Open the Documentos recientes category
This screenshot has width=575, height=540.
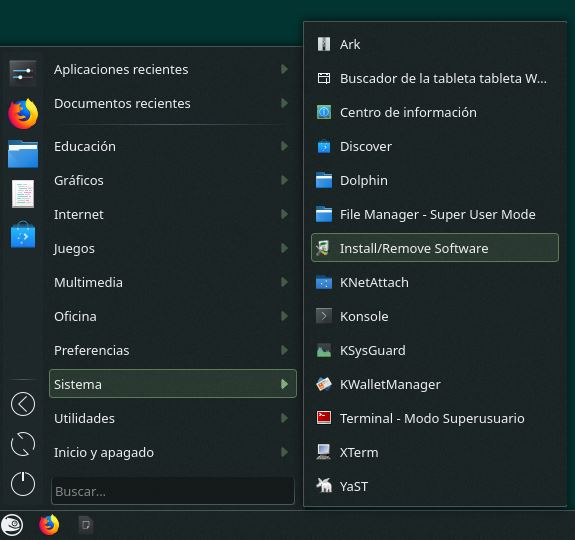click(173, 103)
